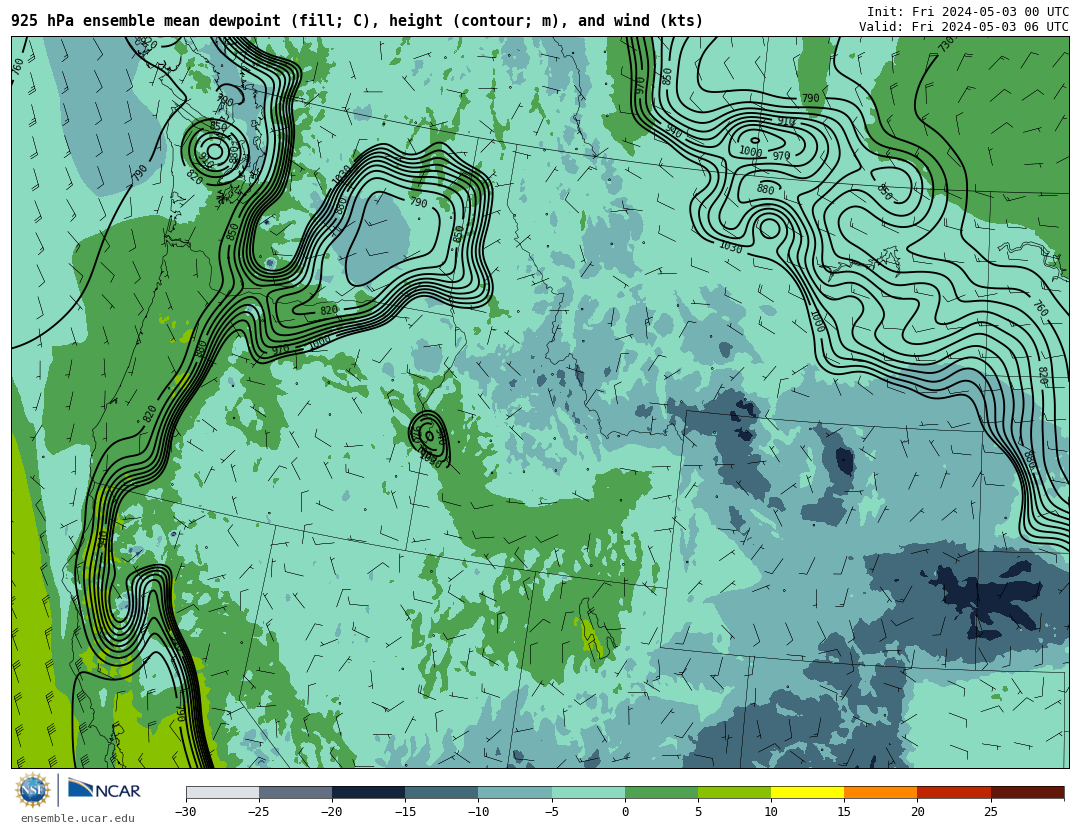Open the ensemble.ucar.edu link text
1080x831 pixels.
[77, 819]
